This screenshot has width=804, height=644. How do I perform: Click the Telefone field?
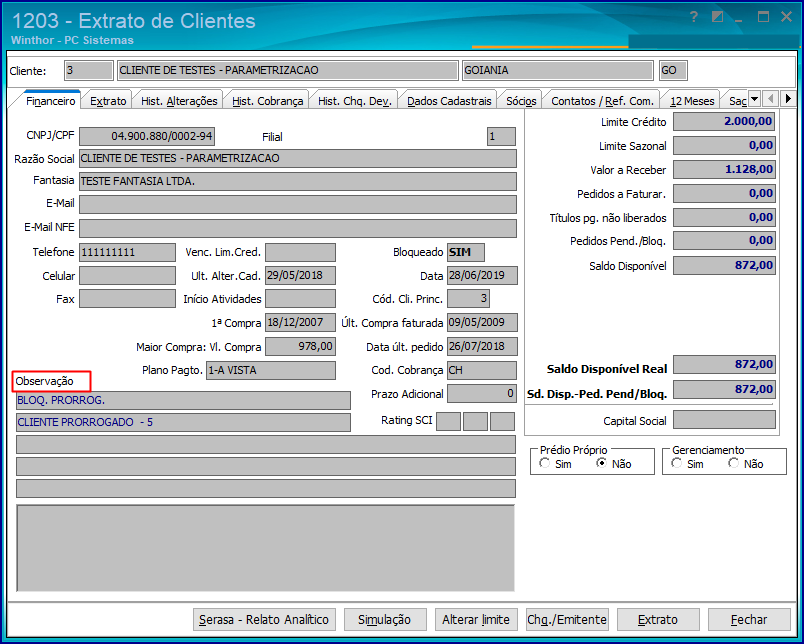(128, 252)
